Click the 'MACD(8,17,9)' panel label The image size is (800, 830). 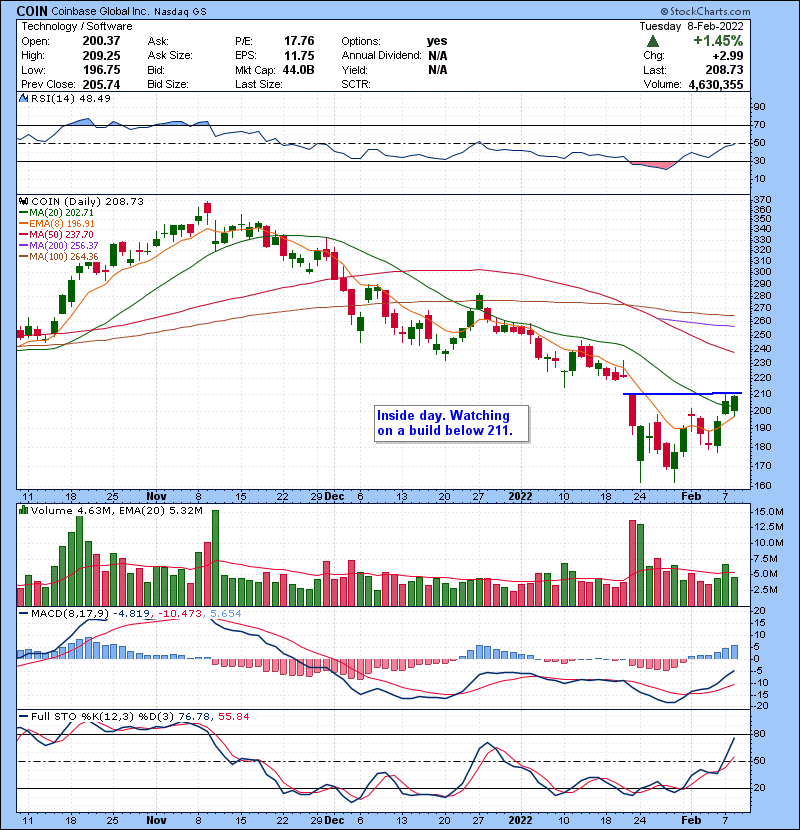[70, 614]
